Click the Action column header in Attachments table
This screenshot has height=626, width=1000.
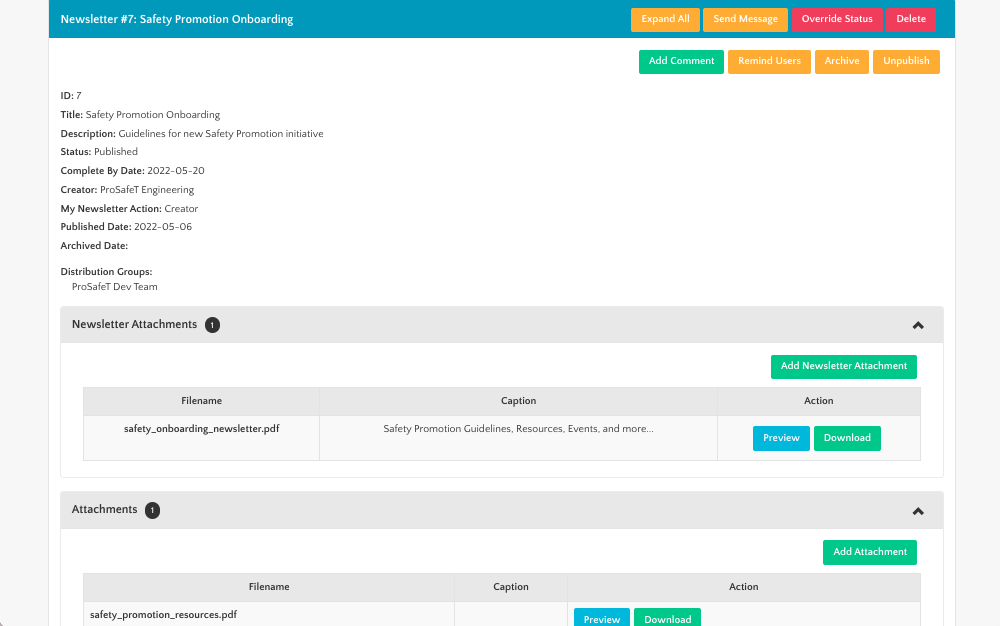click(x=744, y=587)
